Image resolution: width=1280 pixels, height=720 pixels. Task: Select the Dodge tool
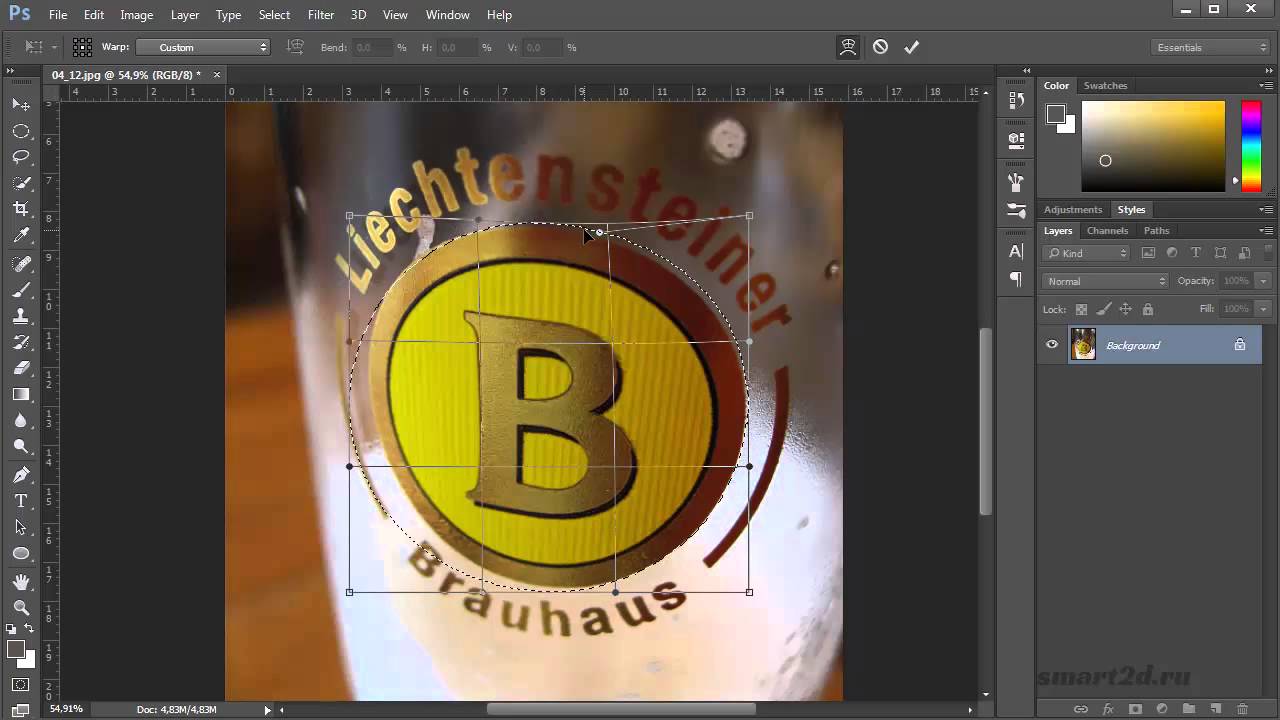(x=21, y=446)
